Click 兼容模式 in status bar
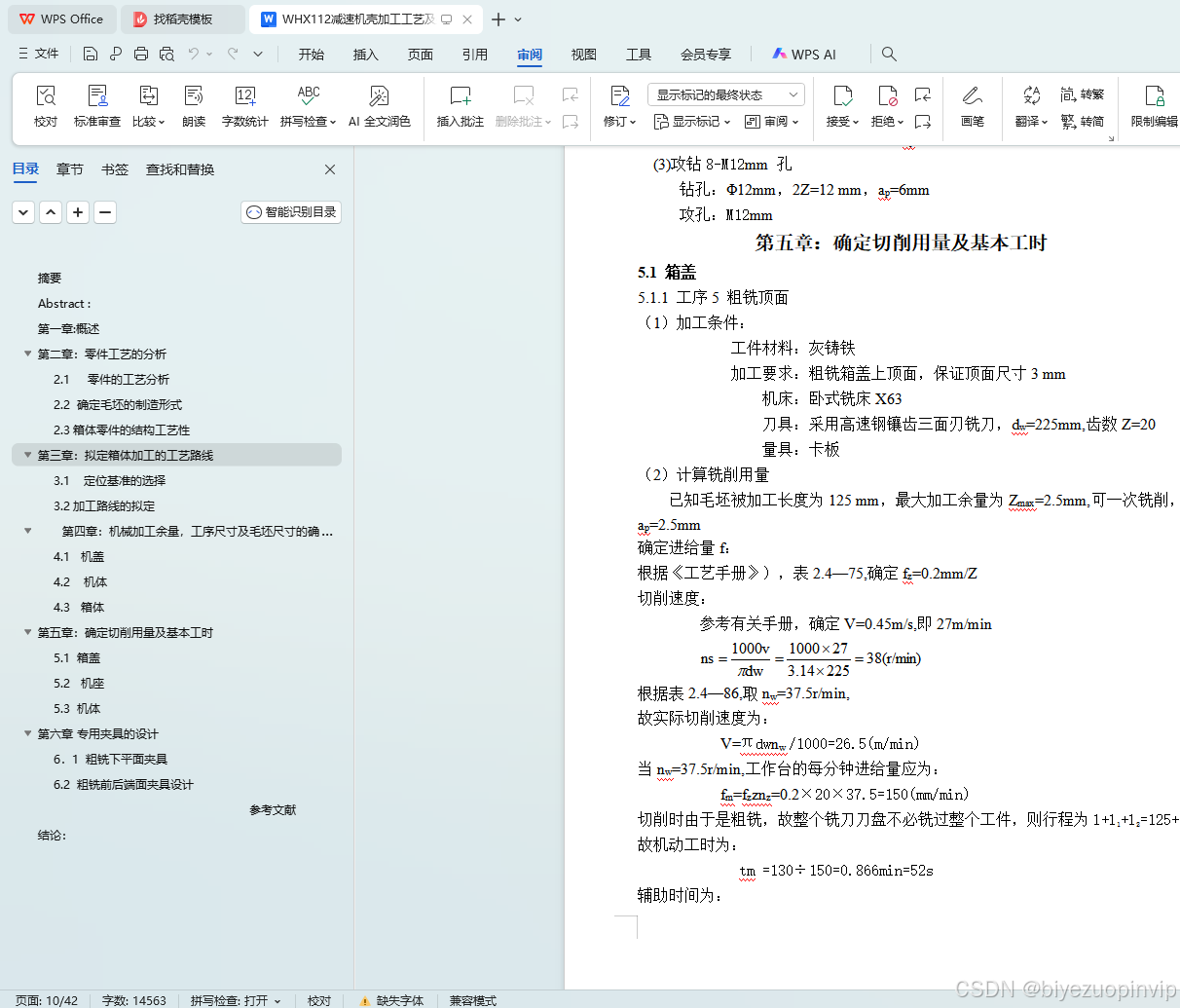The image size is (1180, 1008). [x=473, y=1000]
